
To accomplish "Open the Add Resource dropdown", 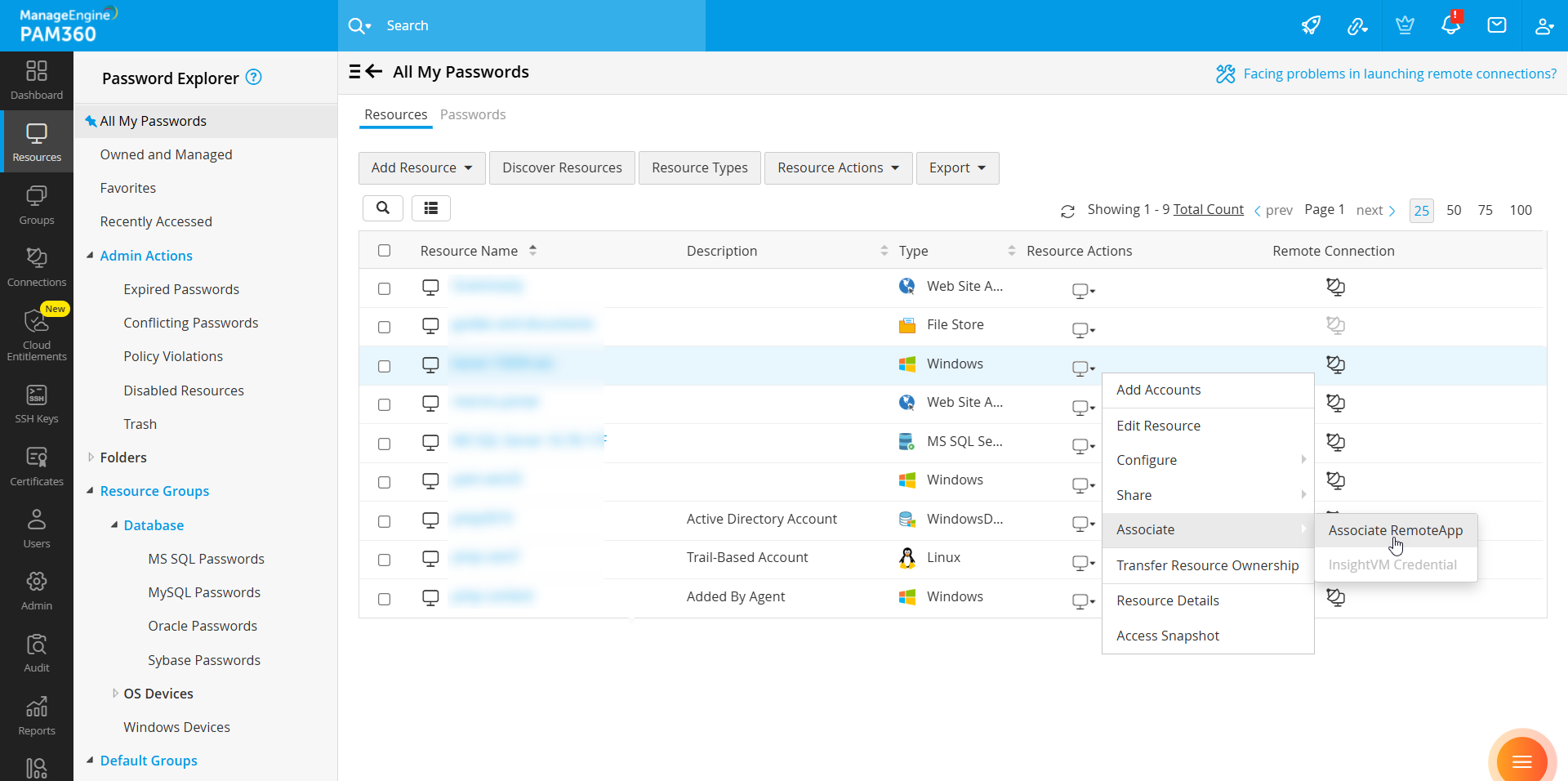I will tap(421, 167).
